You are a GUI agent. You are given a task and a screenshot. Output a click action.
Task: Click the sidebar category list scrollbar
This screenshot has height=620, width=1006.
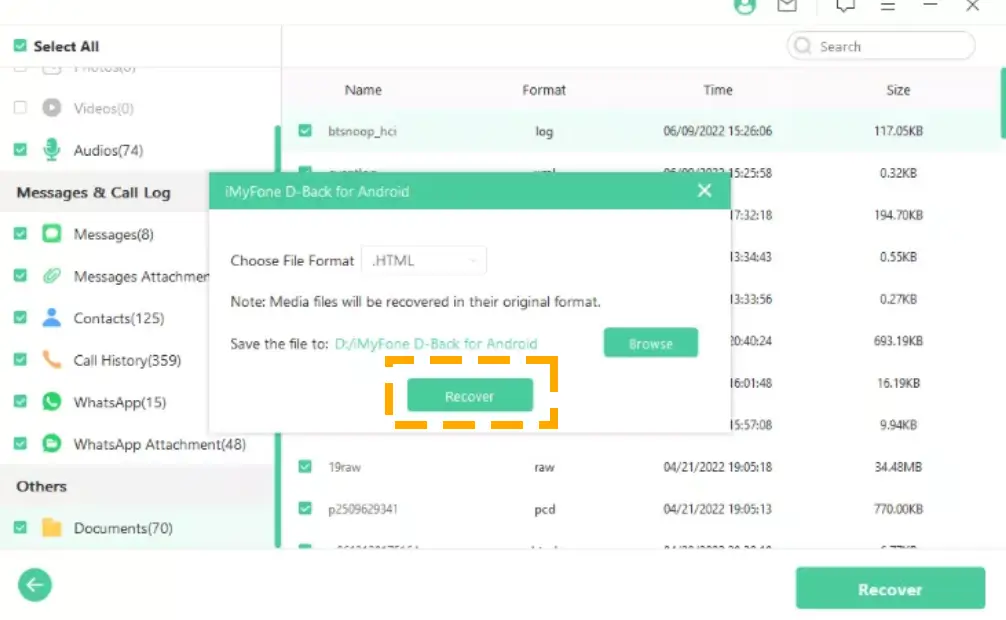pos(278,336)
